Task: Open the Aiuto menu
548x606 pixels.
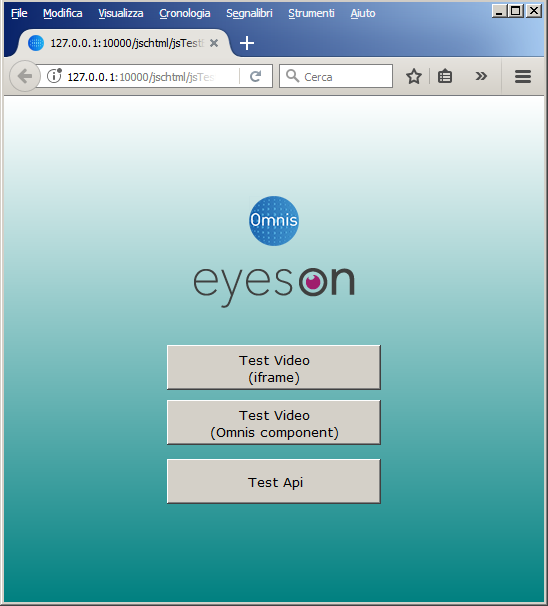Action: click(x=363, y=13)
